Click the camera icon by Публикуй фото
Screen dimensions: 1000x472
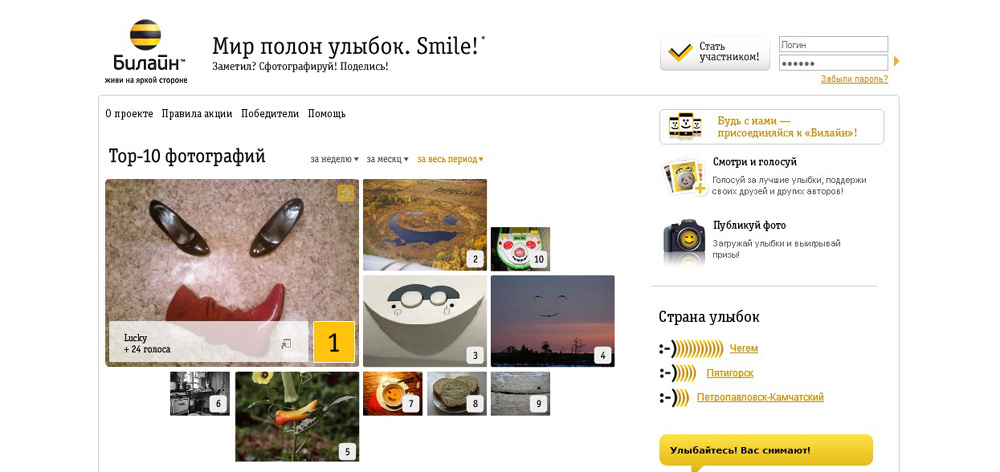[x=684, y=242]
